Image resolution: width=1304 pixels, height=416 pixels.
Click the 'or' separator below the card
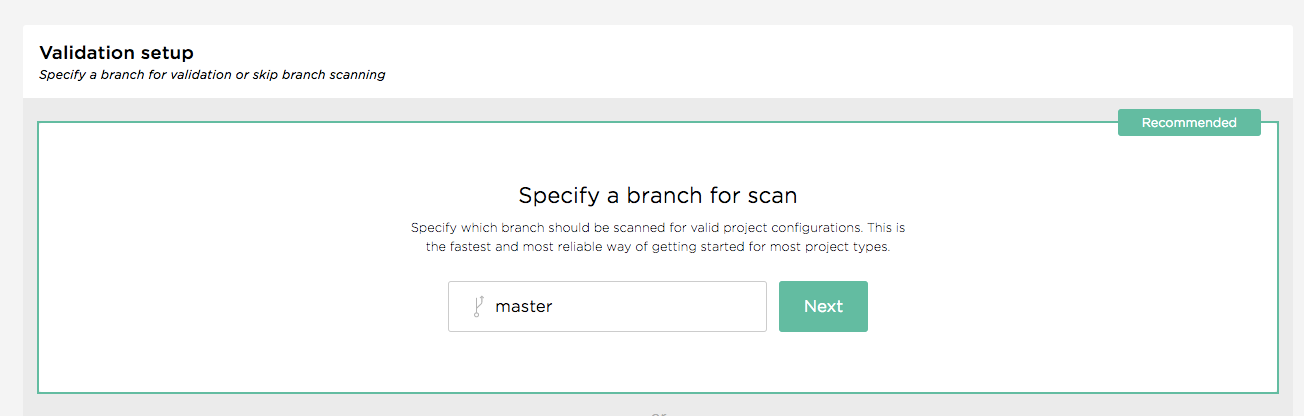coord(657,413)
